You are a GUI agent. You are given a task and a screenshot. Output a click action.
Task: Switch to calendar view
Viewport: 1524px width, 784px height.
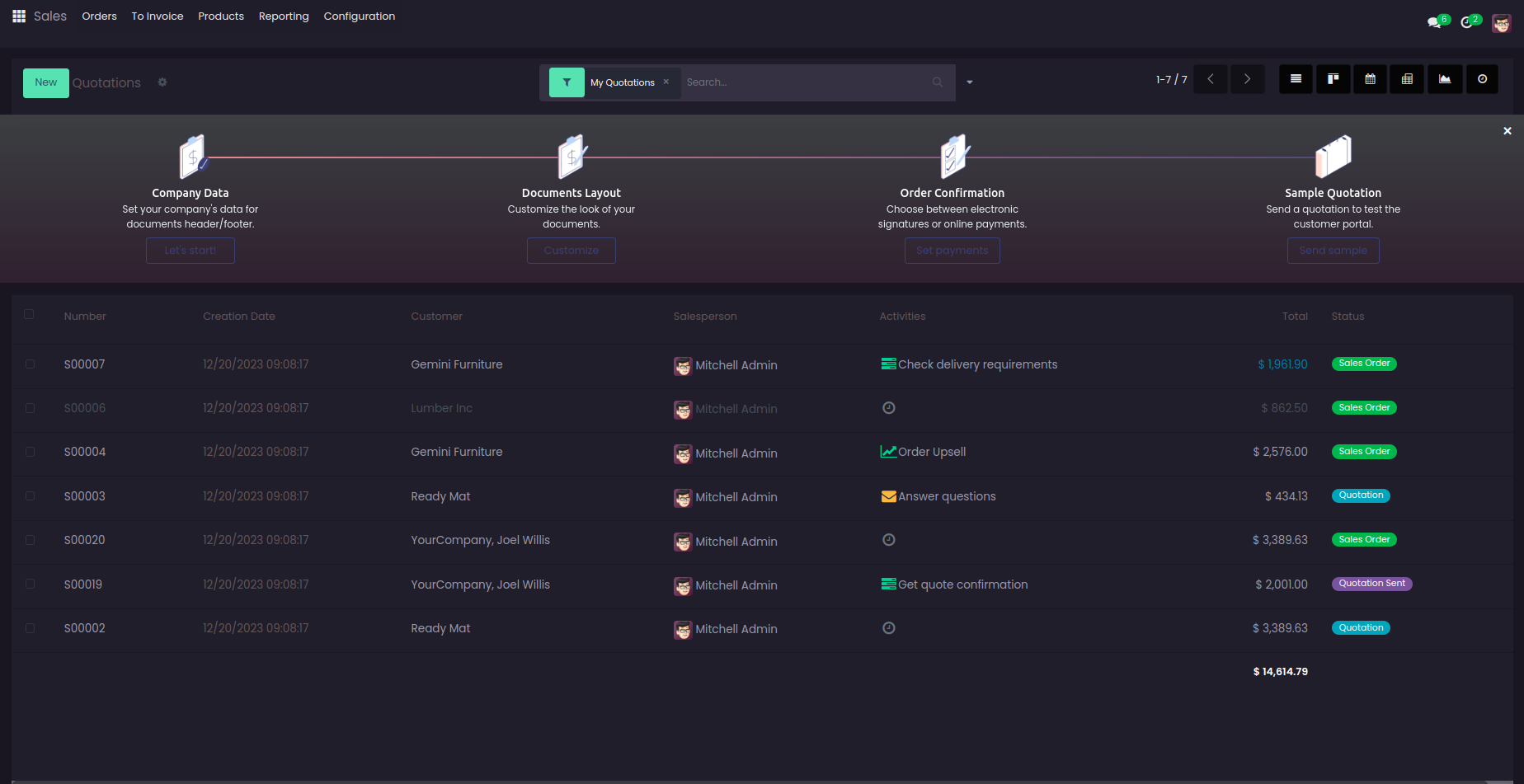pyautogui.click(x=1371, y=79)
